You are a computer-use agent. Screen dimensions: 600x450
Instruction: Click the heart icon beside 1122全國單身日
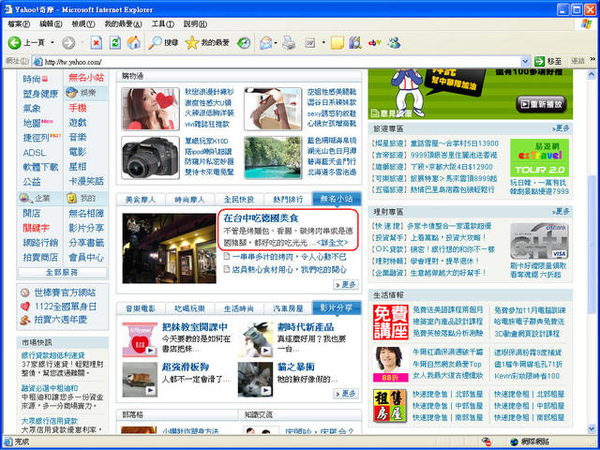click(25, 307)
